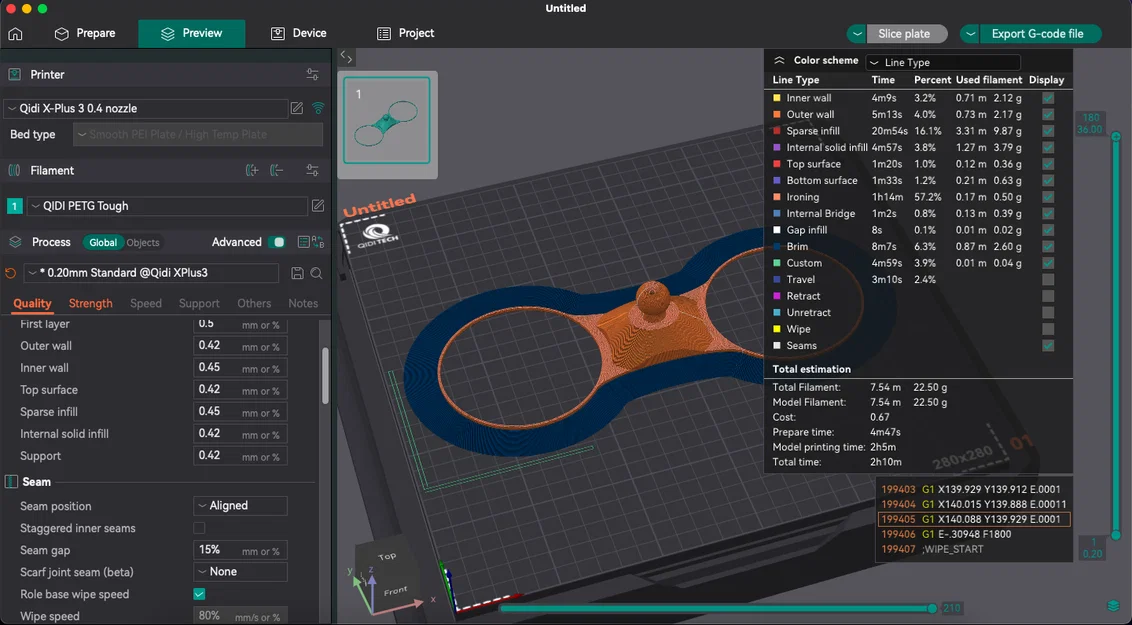Edit the QIDI PETG Tough filament preset

click(x=318, y=206)
